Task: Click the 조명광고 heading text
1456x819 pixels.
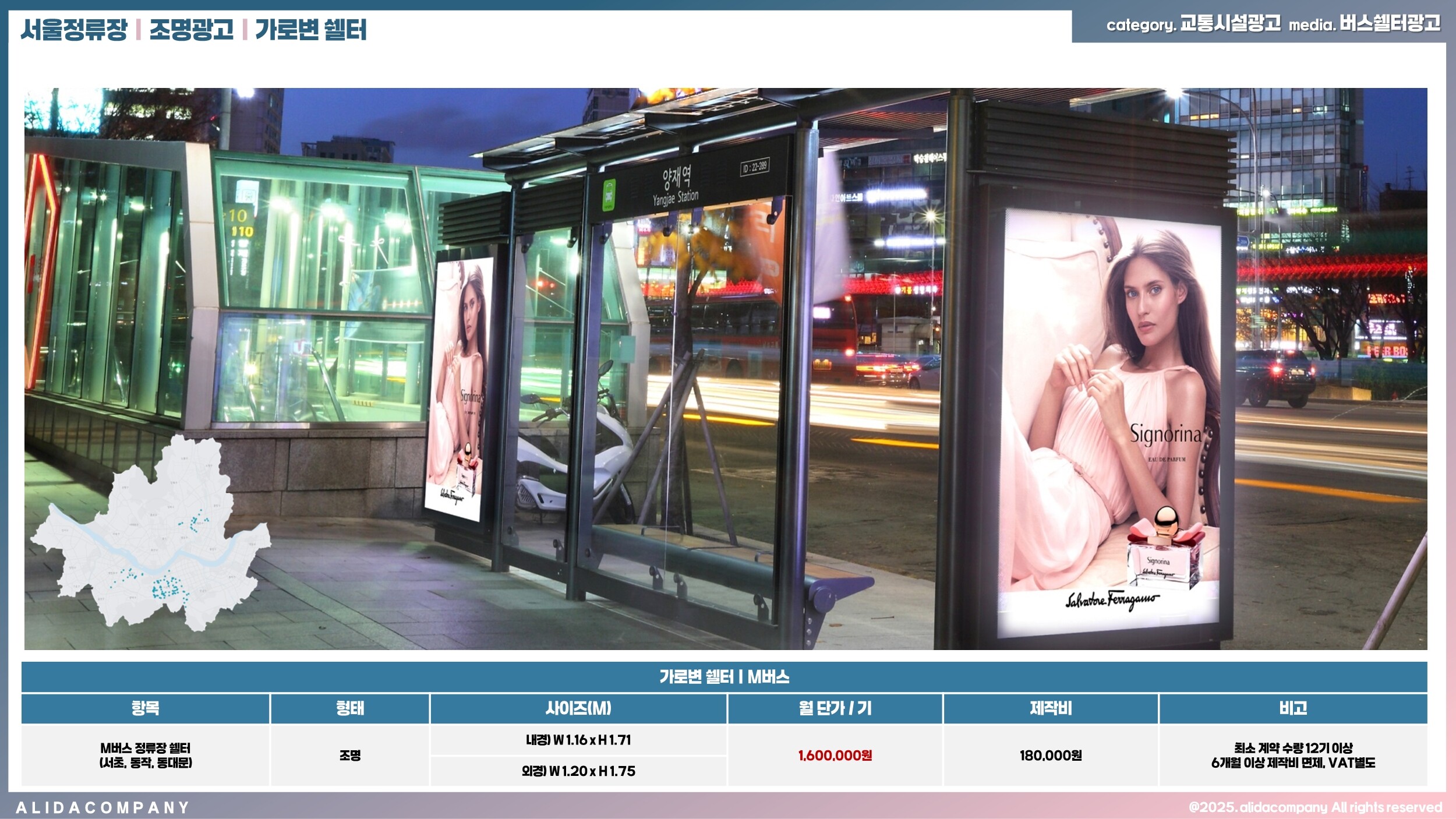Action: (x=191, y=29)
